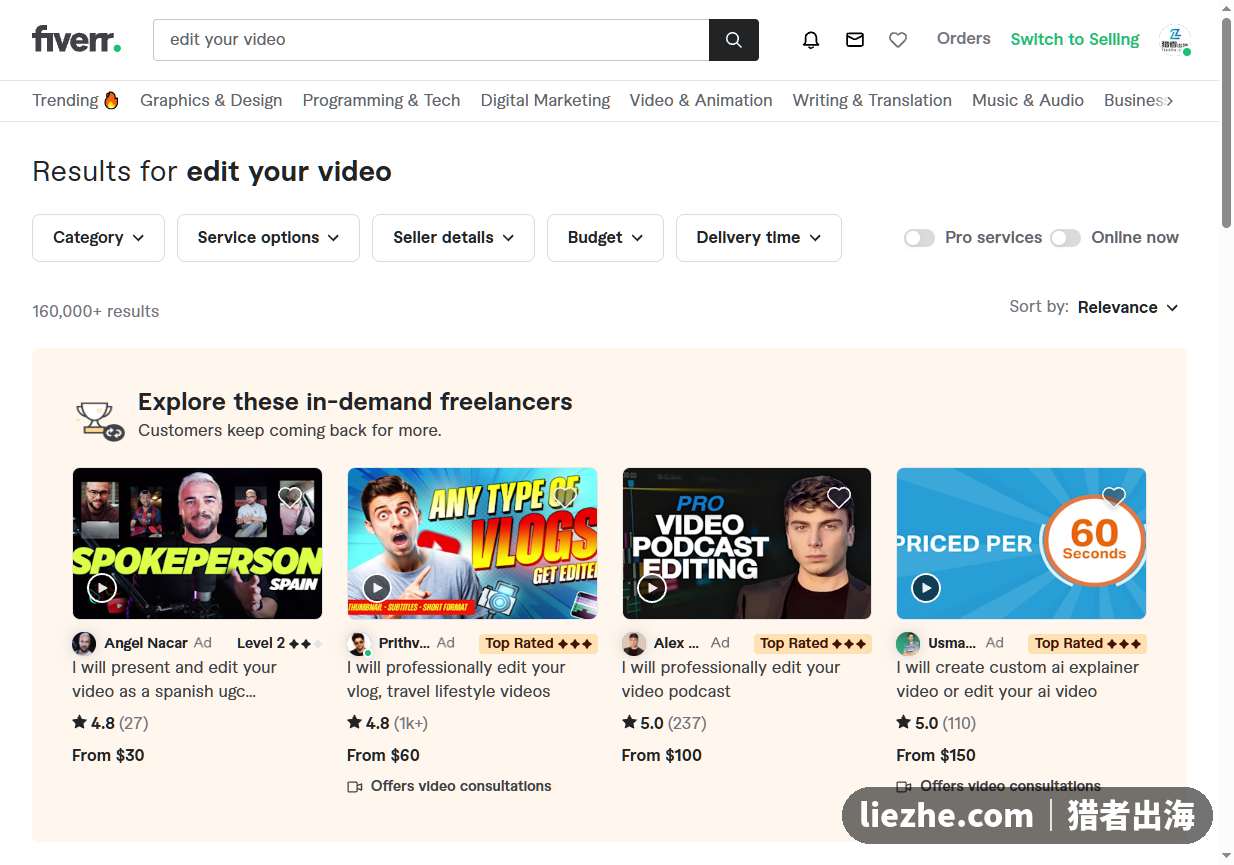Save the 60 Seconds gig with heart
Screen dimensions: 1234x865
point(1114,497)
